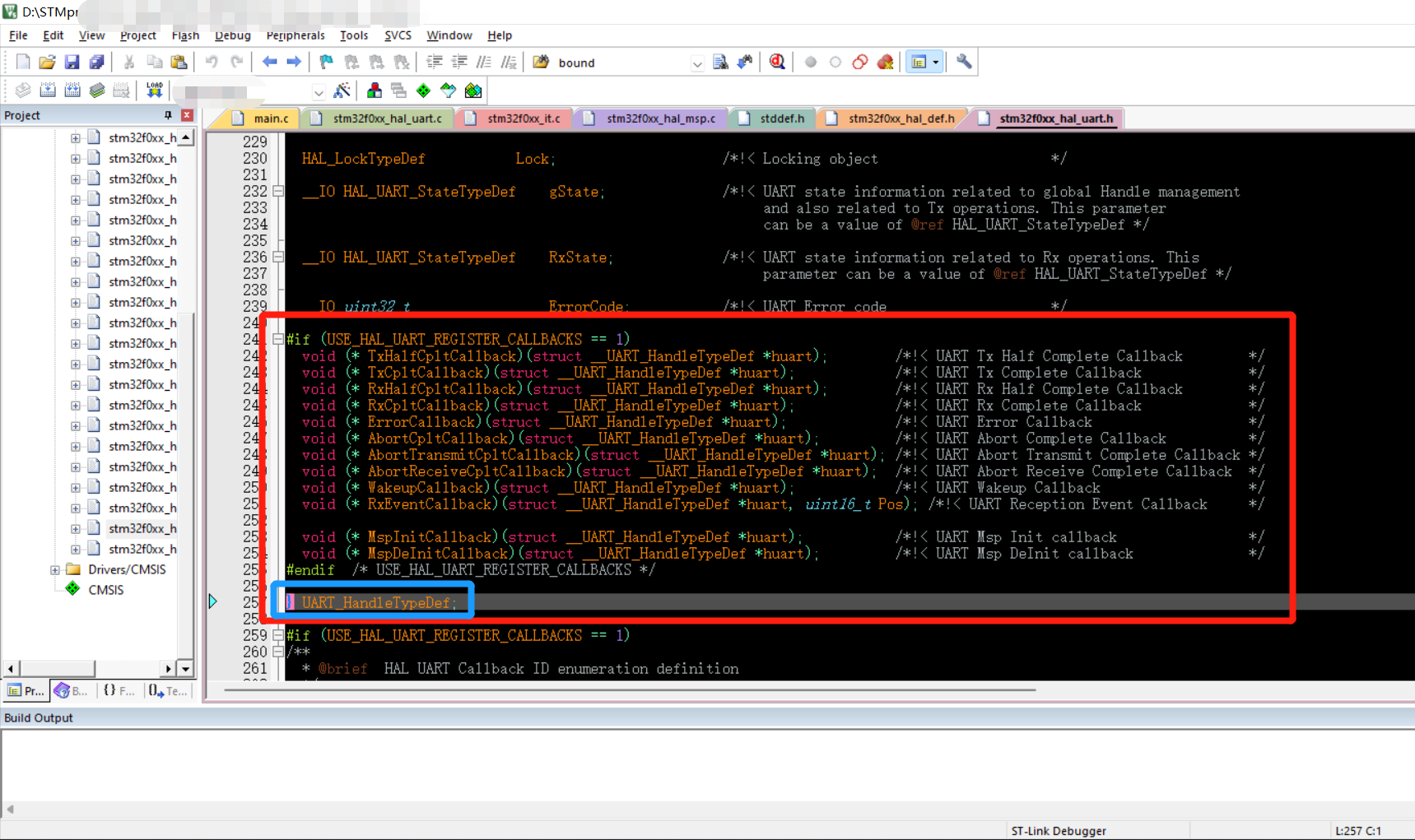Collapse the code fold at line 236
This screenshot has width=1415, height=840.
pos(278,257)
